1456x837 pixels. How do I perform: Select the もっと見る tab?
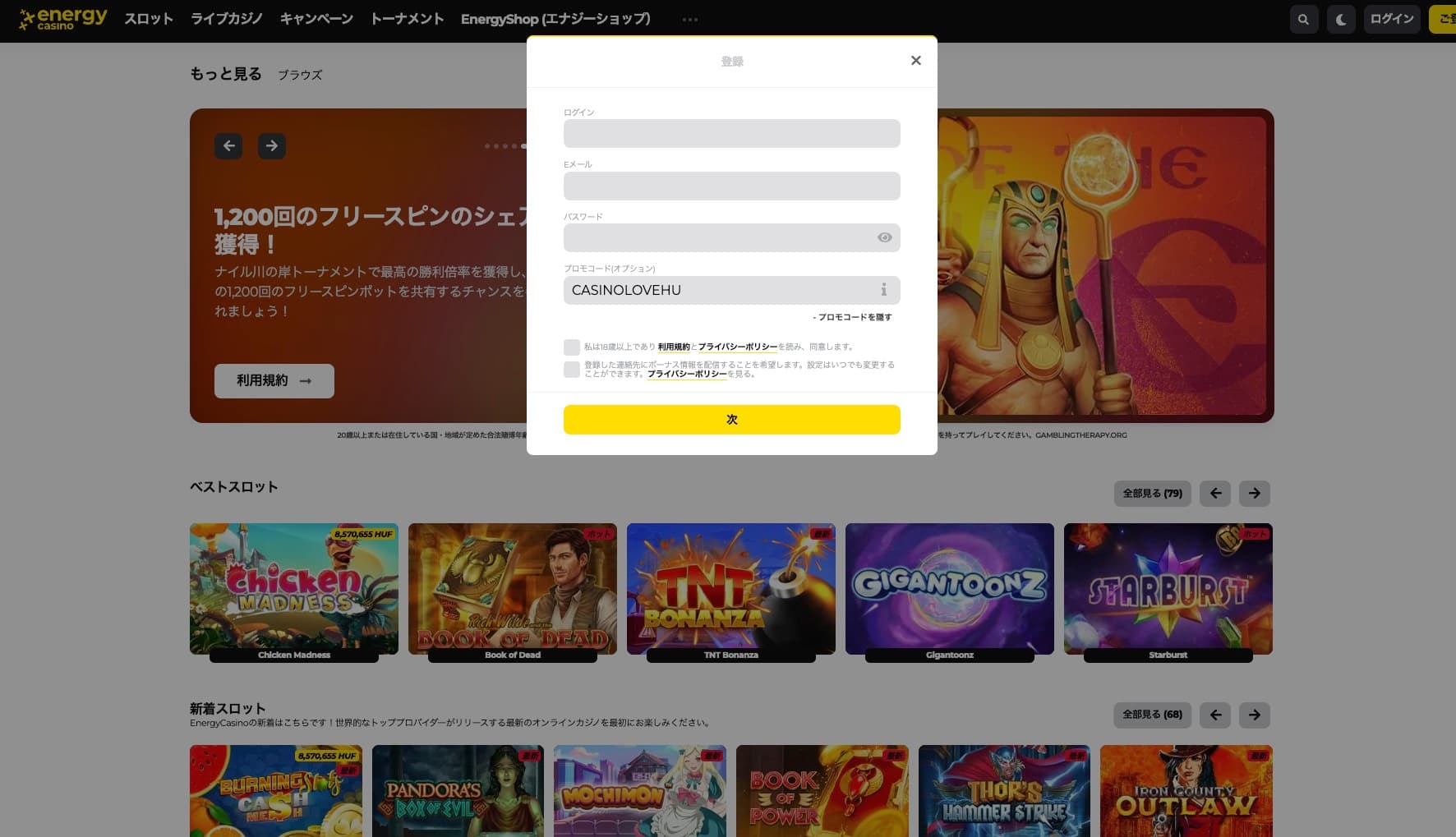pyautogui.click(x=226, y=74)
